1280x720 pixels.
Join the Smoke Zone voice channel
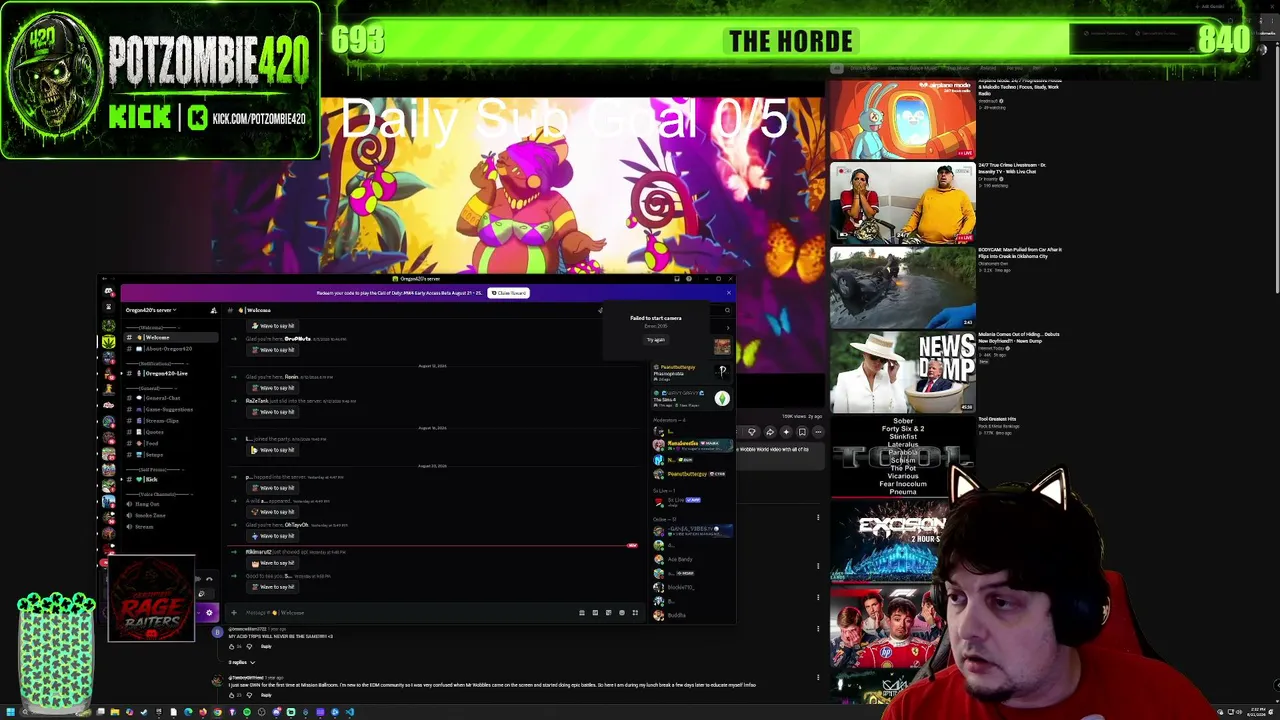click(x=169, y=515)
